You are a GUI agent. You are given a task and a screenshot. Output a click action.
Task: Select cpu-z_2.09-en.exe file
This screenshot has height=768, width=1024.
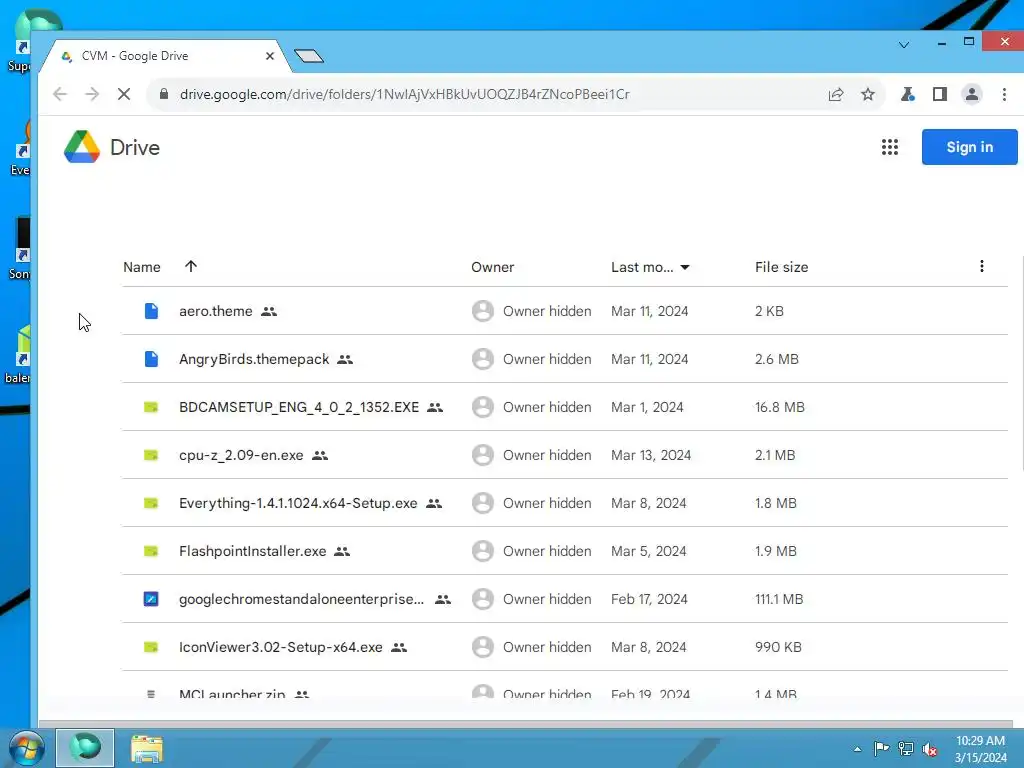click(x=564, y=455)
